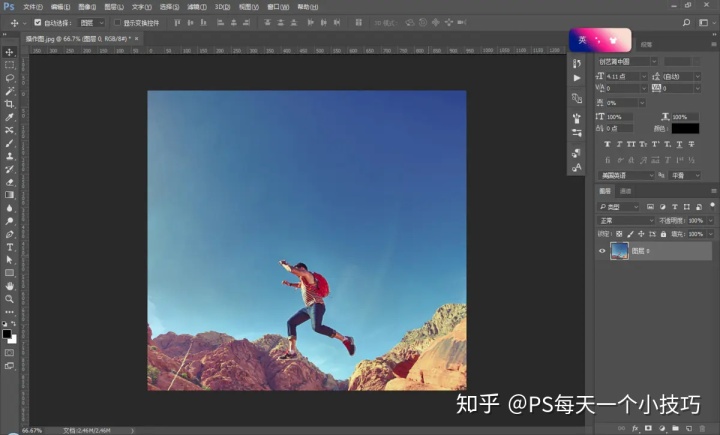Select the Eyedropper tool

9,117
